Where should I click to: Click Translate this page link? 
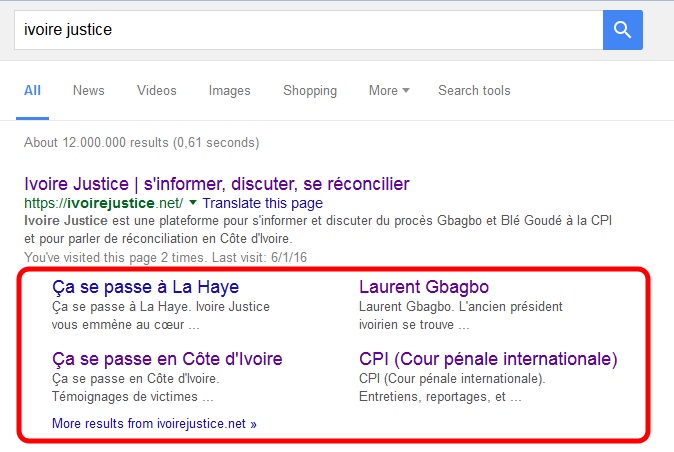pos(263,203)
